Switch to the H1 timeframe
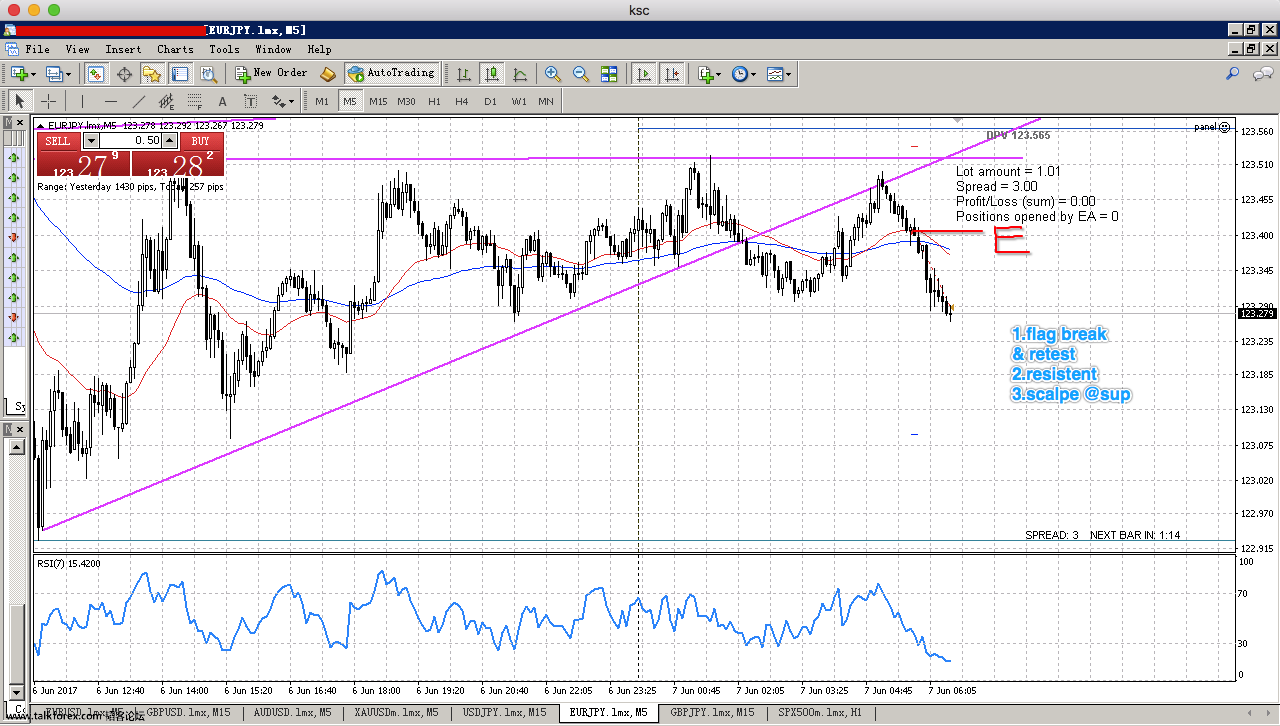The width and height of the screenshot is (1280, 726). pos(434,101)
